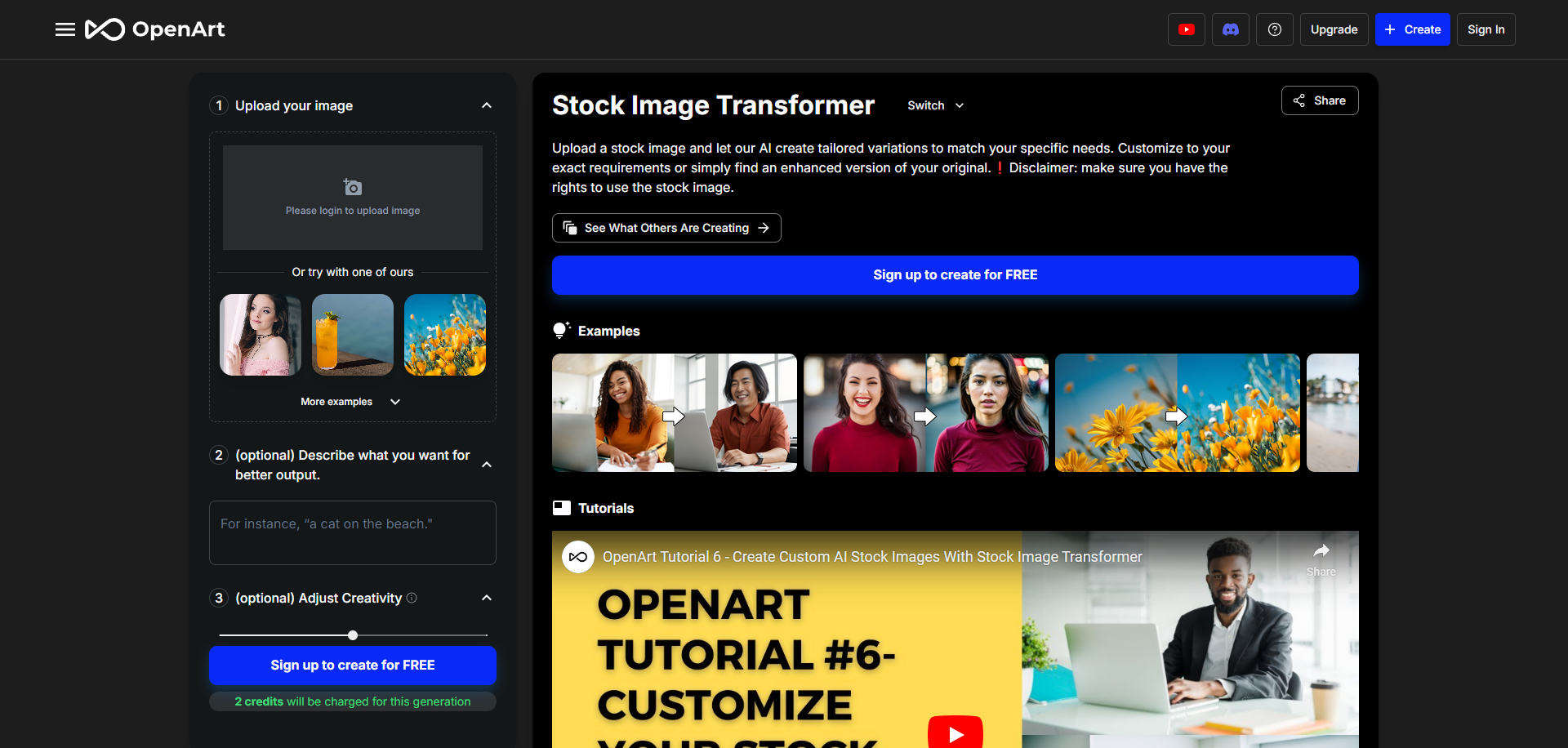Click the sidebar Sign up to create for FREE button
The image size is (1568, 748).
click(x=353, y=666)
